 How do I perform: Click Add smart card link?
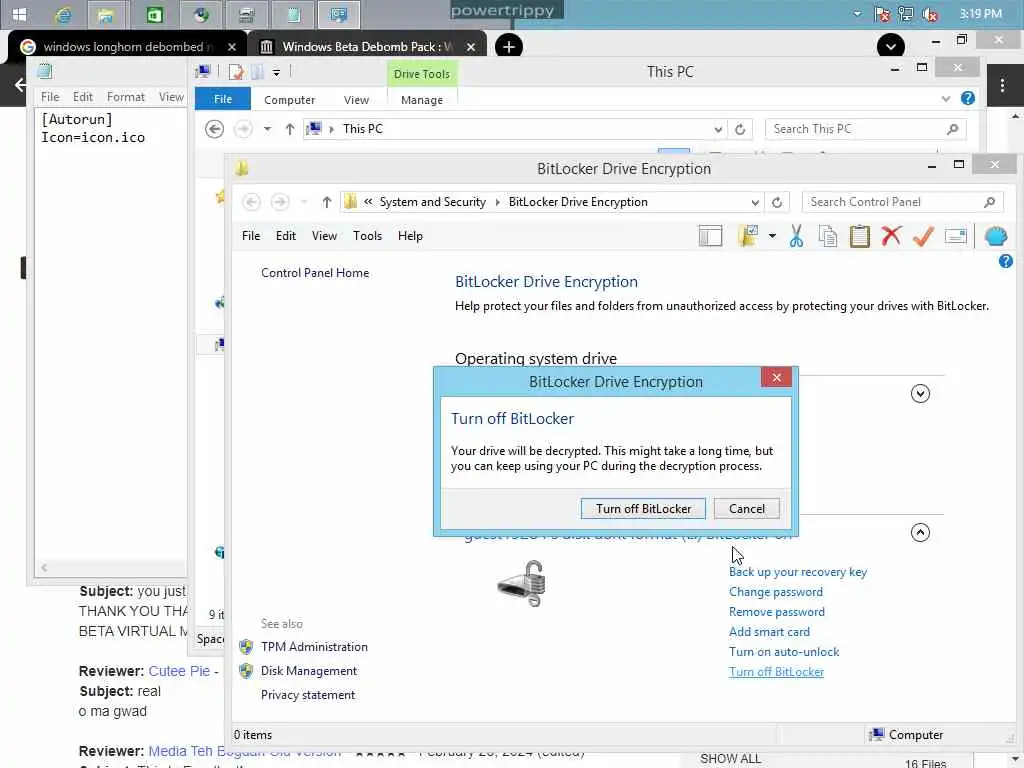coord(769,632)
